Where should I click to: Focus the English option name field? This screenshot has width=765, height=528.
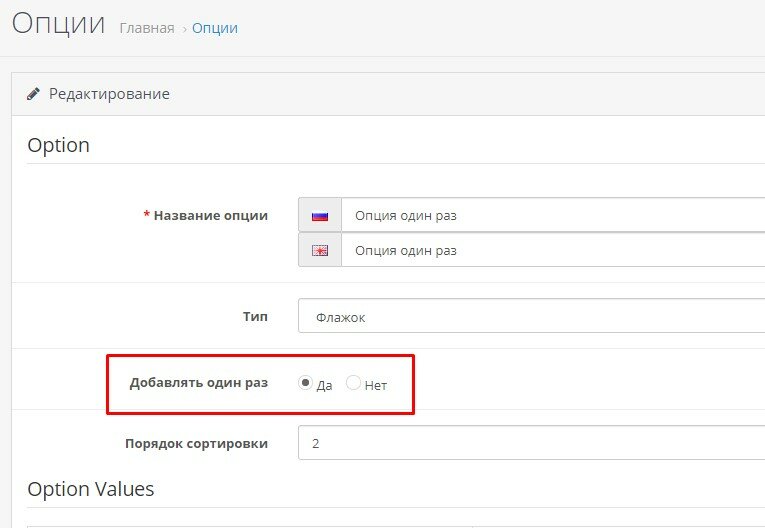[553, 250]
